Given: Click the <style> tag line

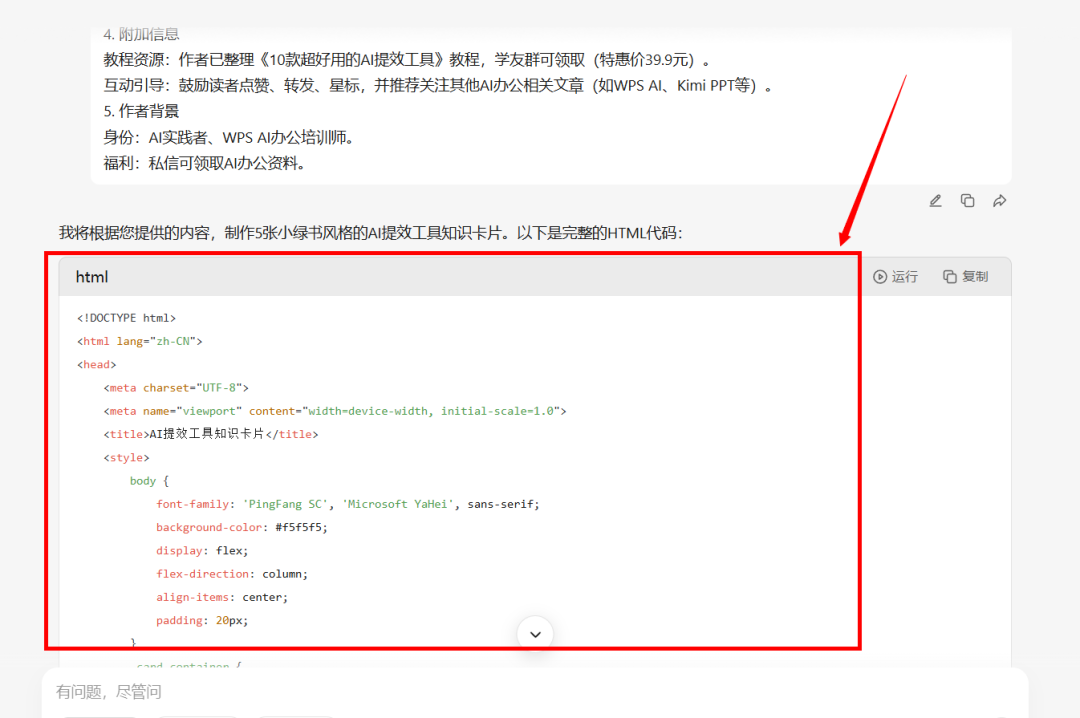Looking at the screenshot, I should pos(126,458).
